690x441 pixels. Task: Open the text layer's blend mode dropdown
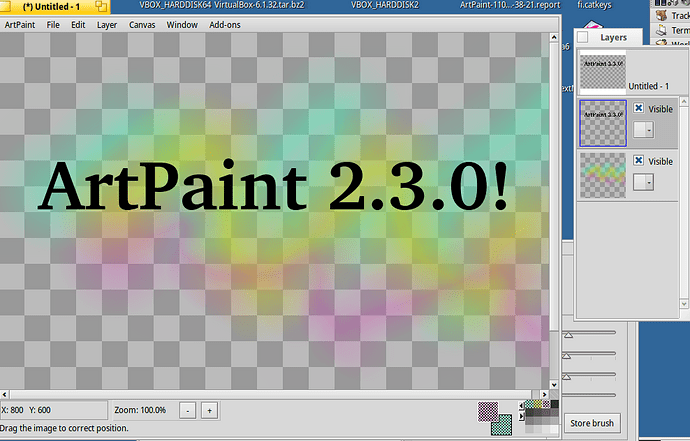pos(643,130)
